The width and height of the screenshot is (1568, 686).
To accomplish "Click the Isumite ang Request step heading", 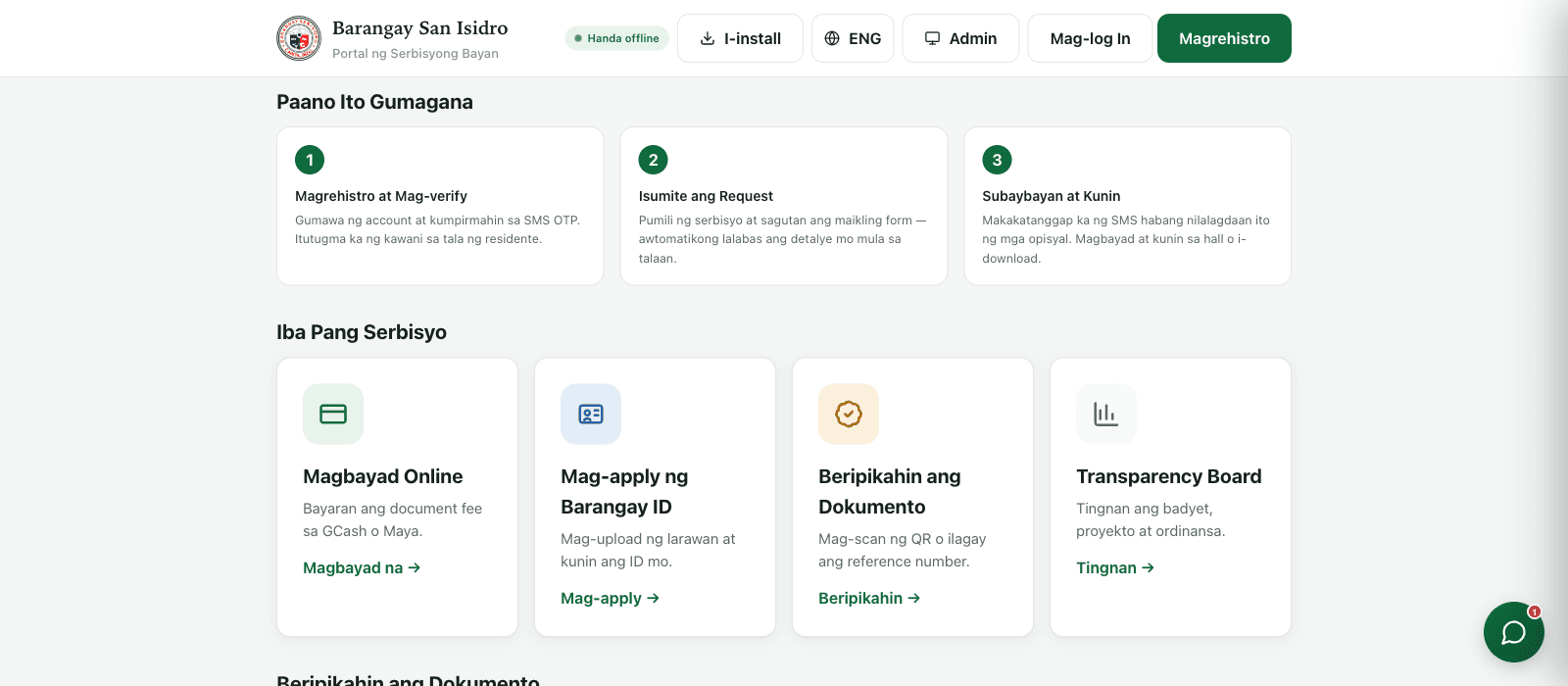I will click(706, 196).
